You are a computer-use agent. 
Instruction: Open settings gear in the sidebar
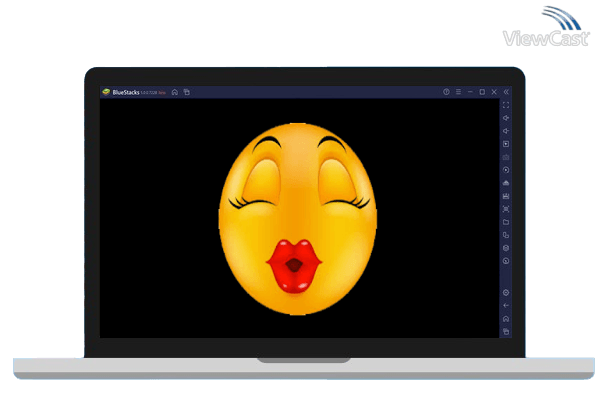click(506, 293)
